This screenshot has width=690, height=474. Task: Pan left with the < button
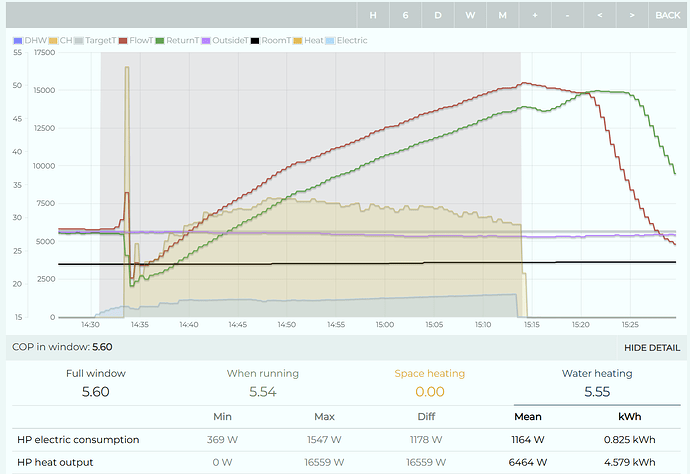point(600,15)
